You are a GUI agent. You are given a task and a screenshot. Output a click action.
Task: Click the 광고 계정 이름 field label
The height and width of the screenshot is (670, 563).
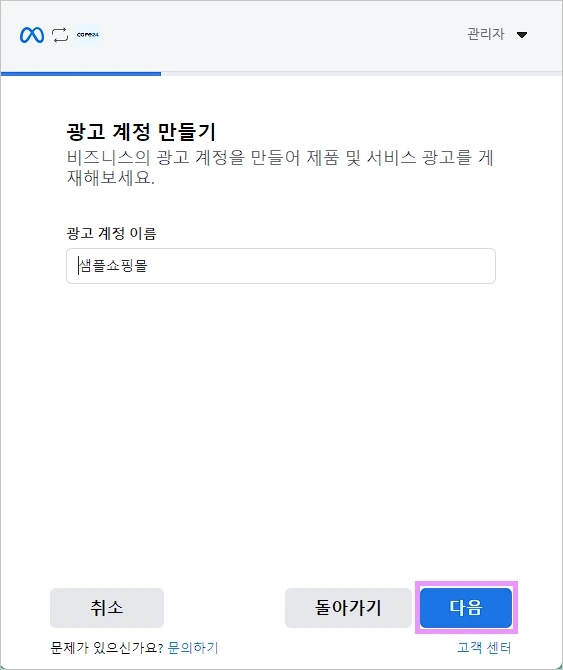[111, 233]
